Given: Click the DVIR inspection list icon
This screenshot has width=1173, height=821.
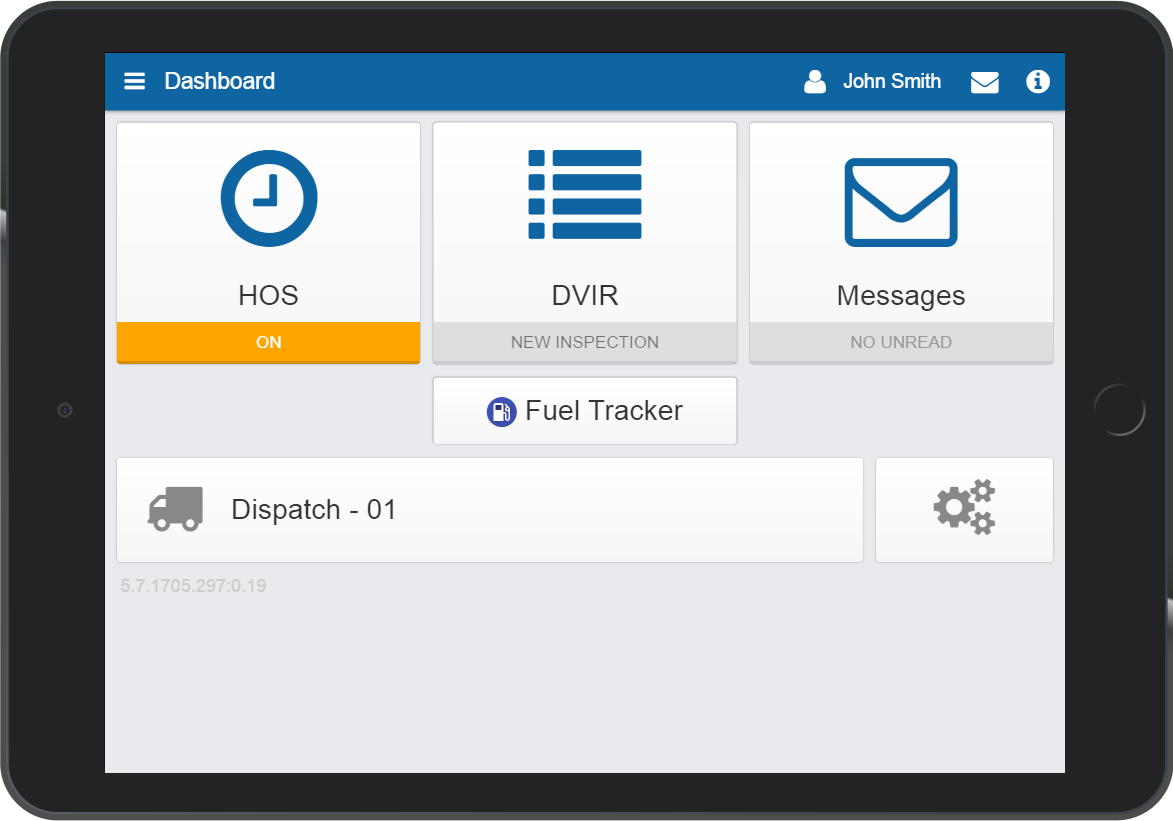Looking at the screenshot, I should [x=584, y=194].
